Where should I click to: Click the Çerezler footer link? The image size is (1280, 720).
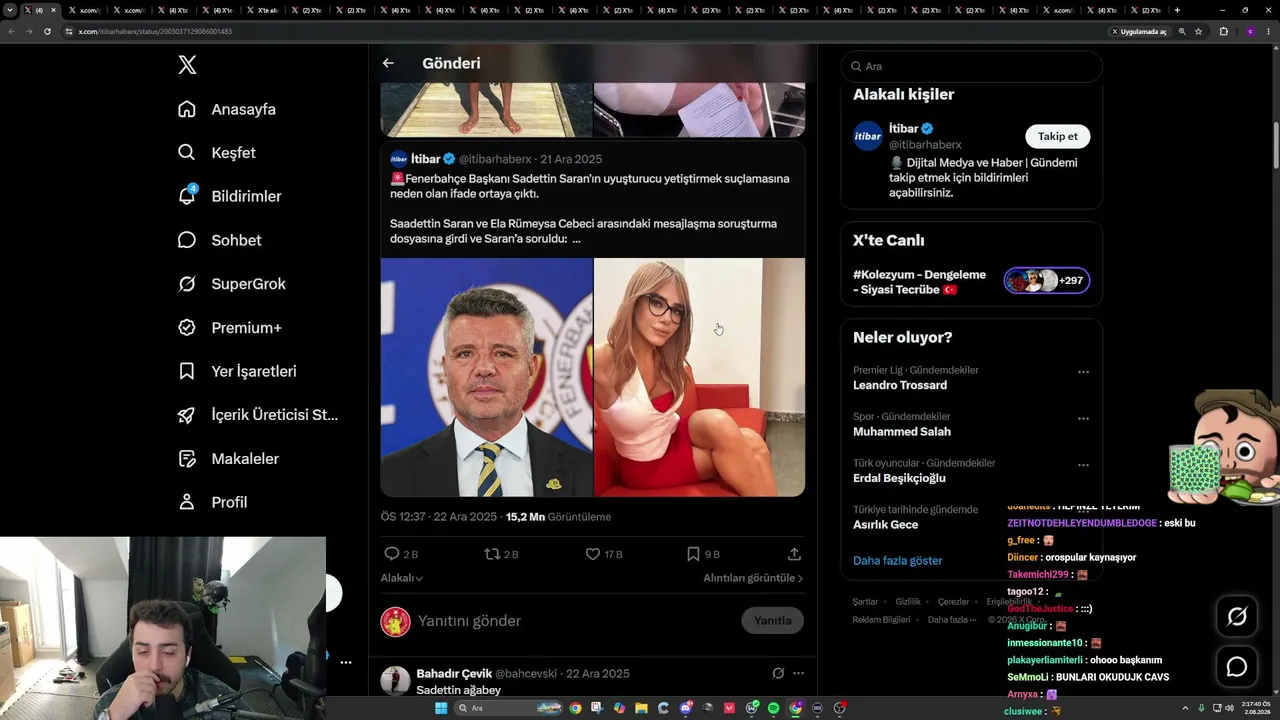954,602
